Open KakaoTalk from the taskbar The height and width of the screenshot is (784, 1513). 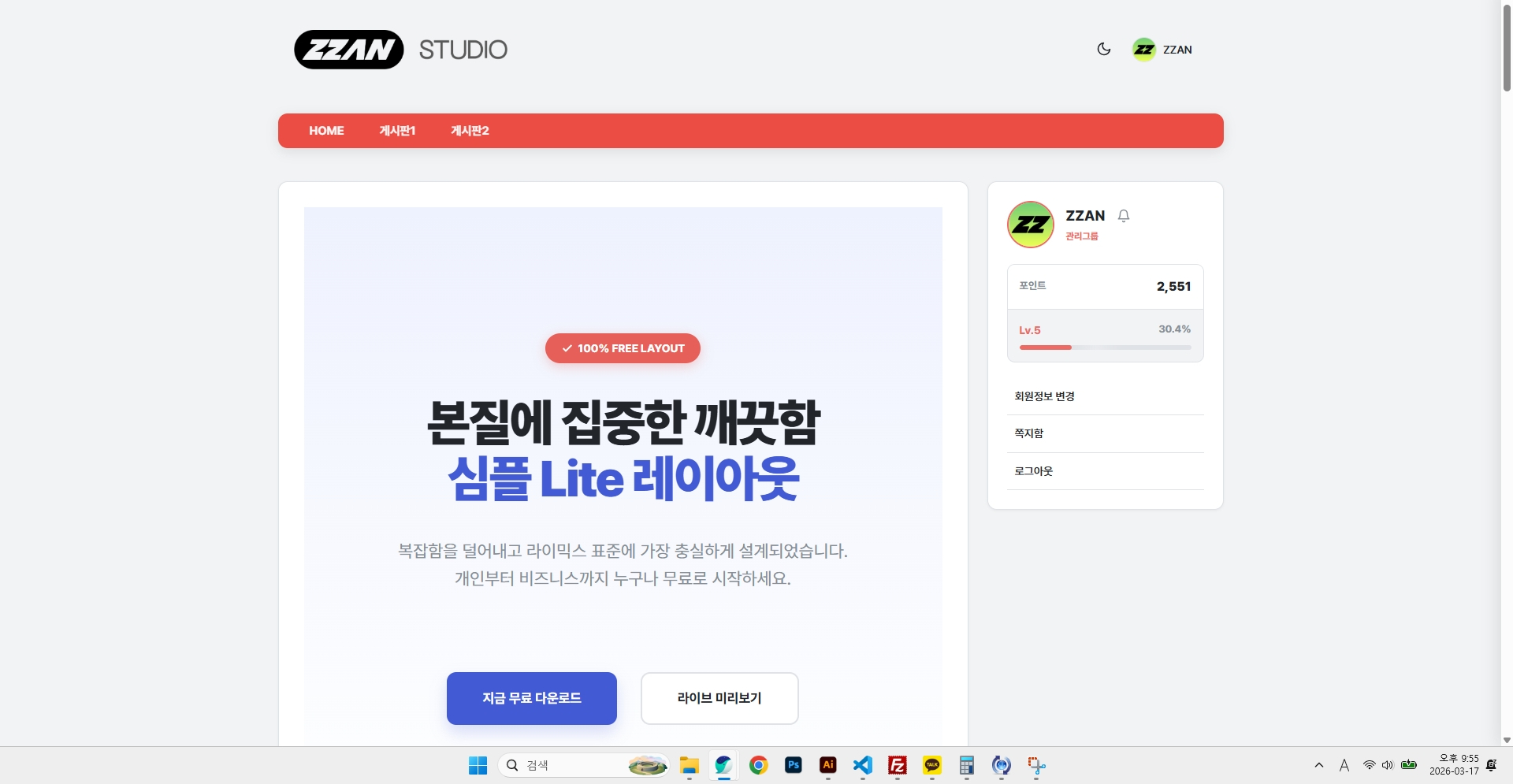click(x=932, y=765)
